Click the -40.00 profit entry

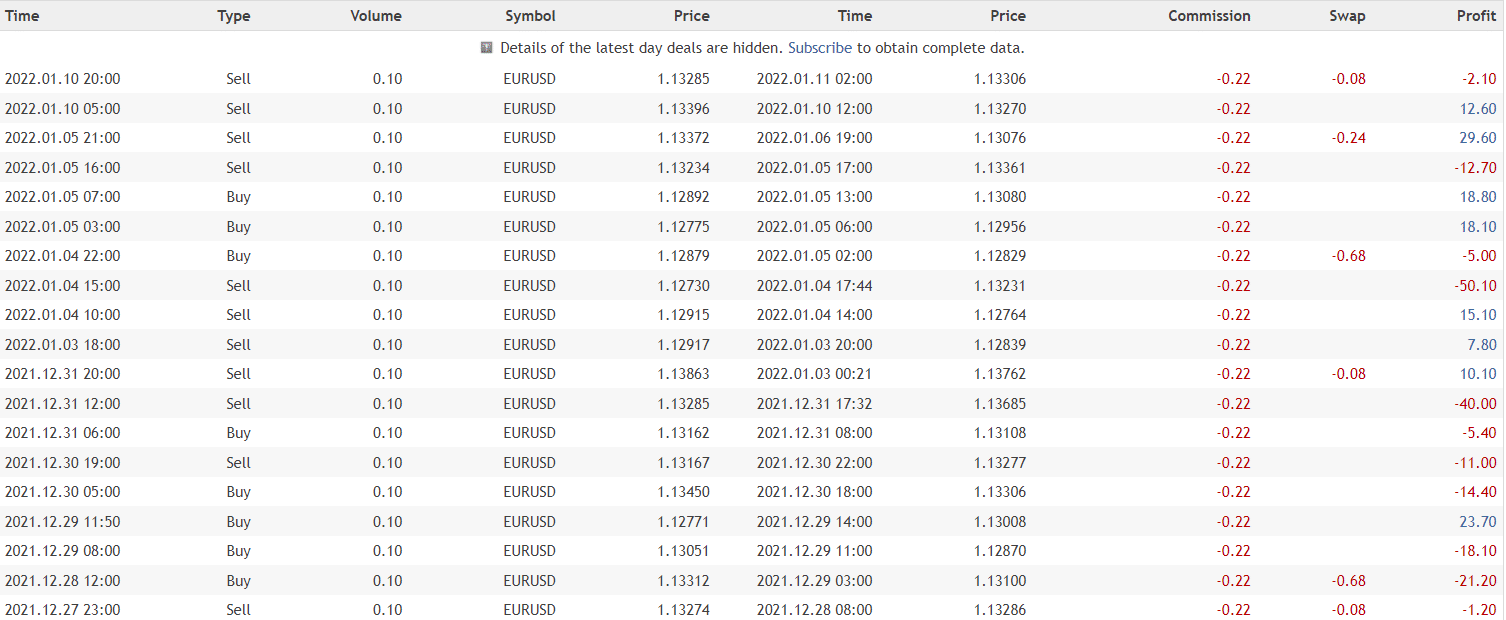tap(1476, 404)
